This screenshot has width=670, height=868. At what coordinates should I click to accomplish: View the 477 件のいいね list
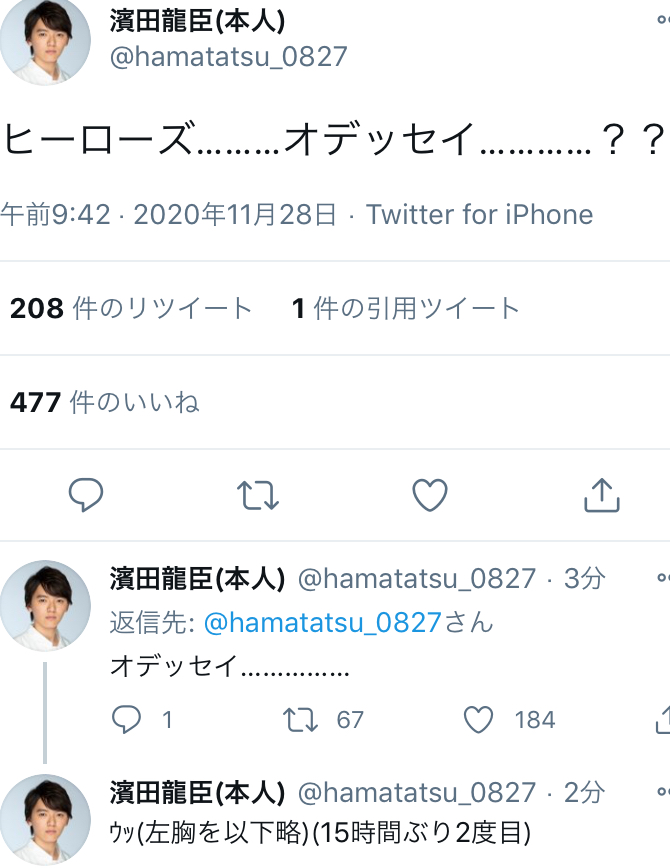[x=105, y=402]
